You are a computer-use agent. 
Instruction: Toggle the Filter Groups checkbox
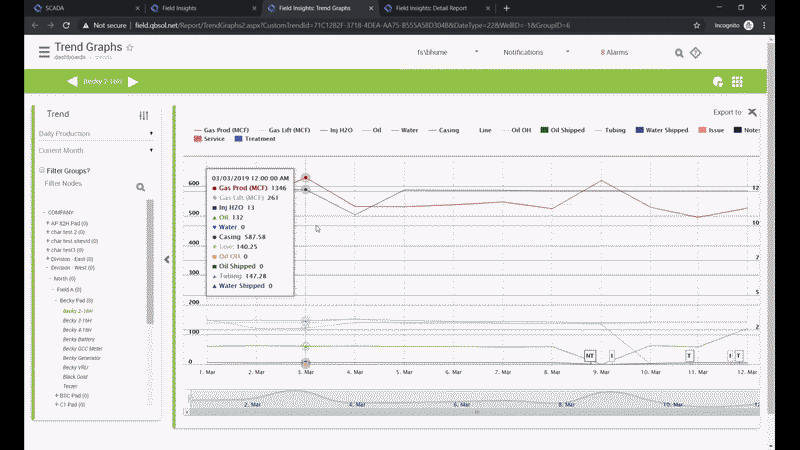click(42, 170)
